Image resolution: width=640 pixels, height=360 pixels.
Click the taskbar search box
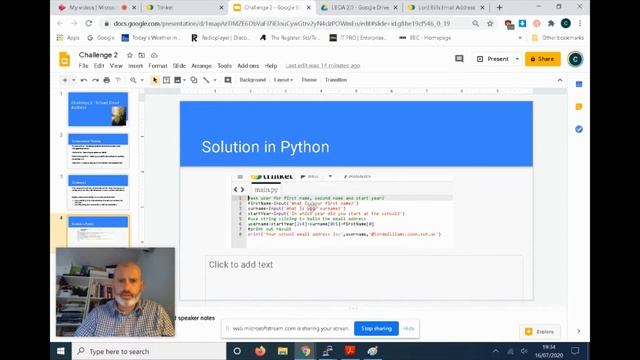149,351
